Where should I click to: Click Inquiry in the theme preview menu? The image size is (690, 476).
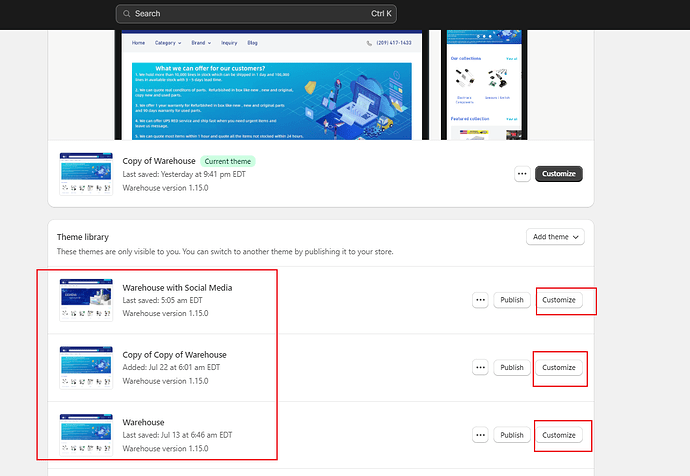click(x=229, y=43)
